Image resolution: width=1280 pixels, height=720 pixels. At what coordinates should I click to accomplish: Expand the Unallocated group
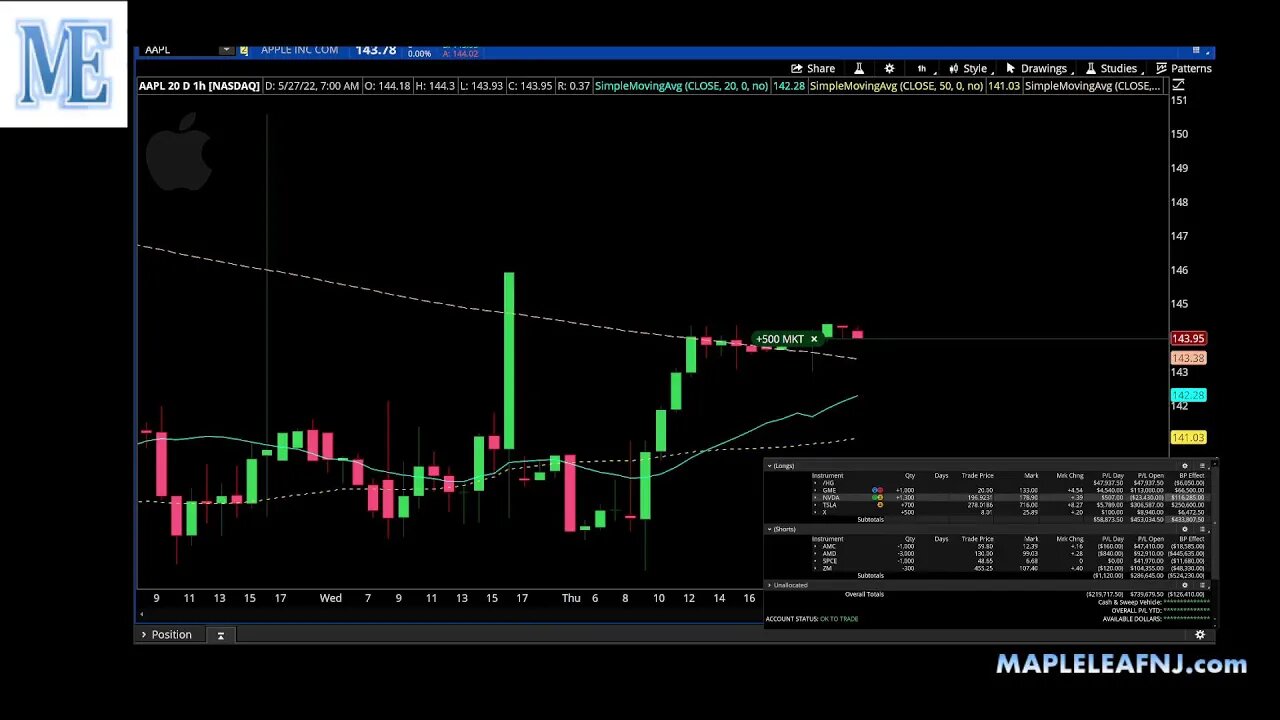coord(769,585)
